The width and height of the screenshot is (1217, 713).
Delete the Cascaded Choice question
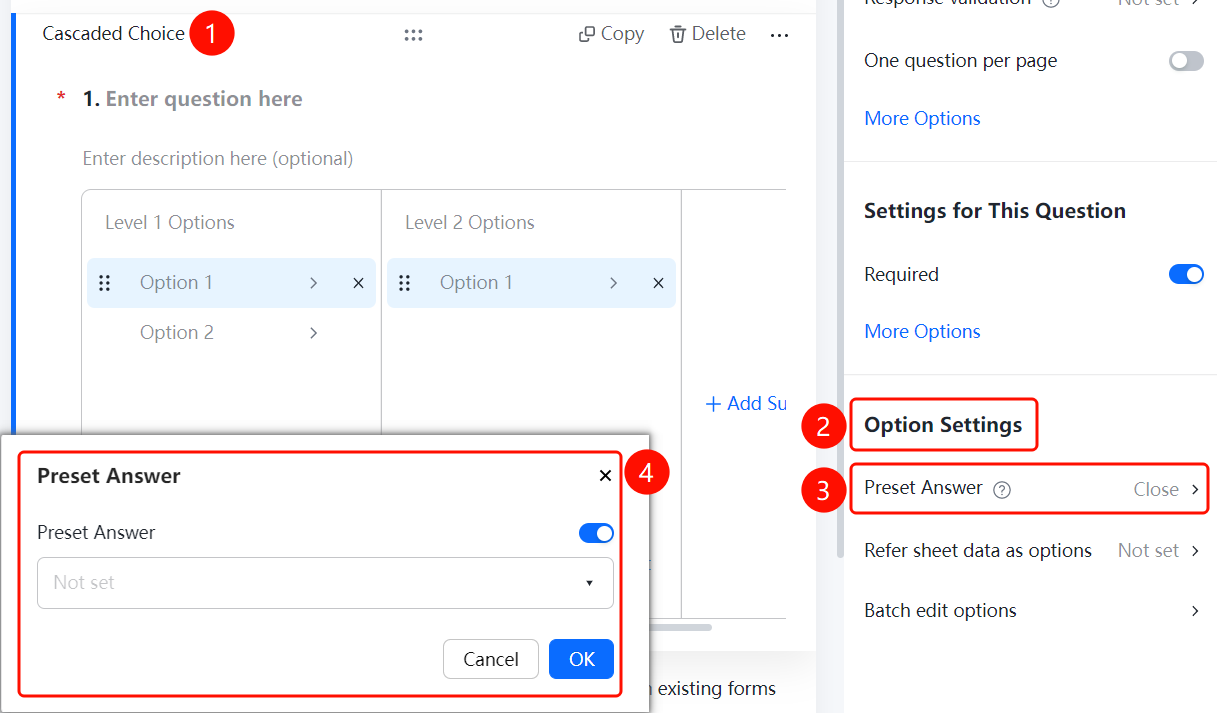coord(707,34)
